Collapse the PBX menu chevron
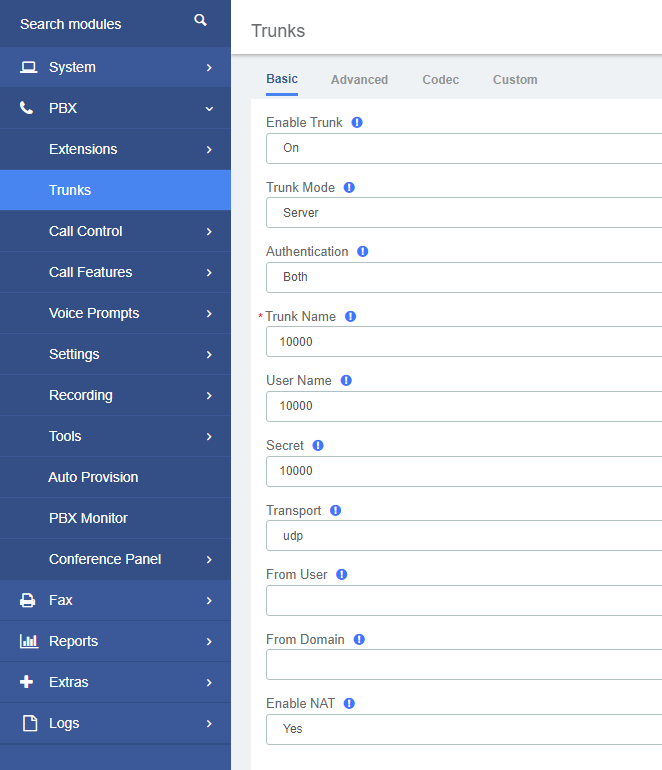This screenshot has height=770, width=662. pyautogui.click(x=209, y=109)
